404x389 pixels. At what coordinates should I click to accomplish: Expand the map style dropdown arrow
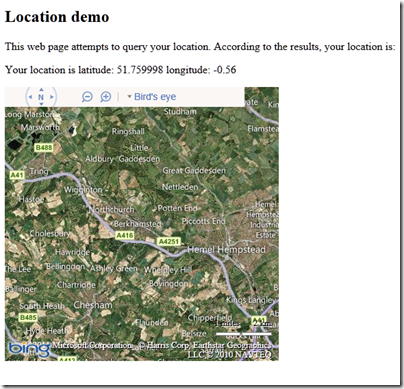(130, 97)
